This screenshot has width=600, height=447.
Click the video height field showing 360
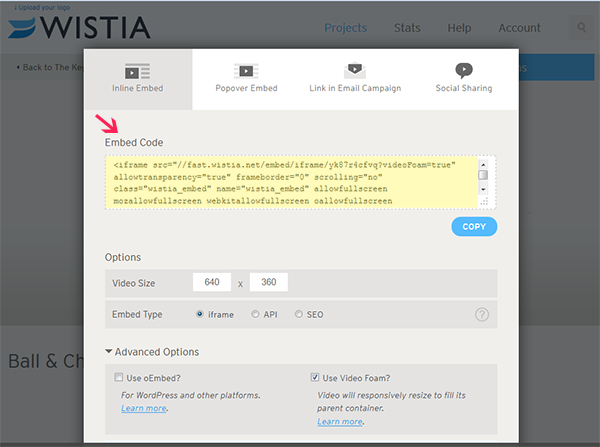269,282
